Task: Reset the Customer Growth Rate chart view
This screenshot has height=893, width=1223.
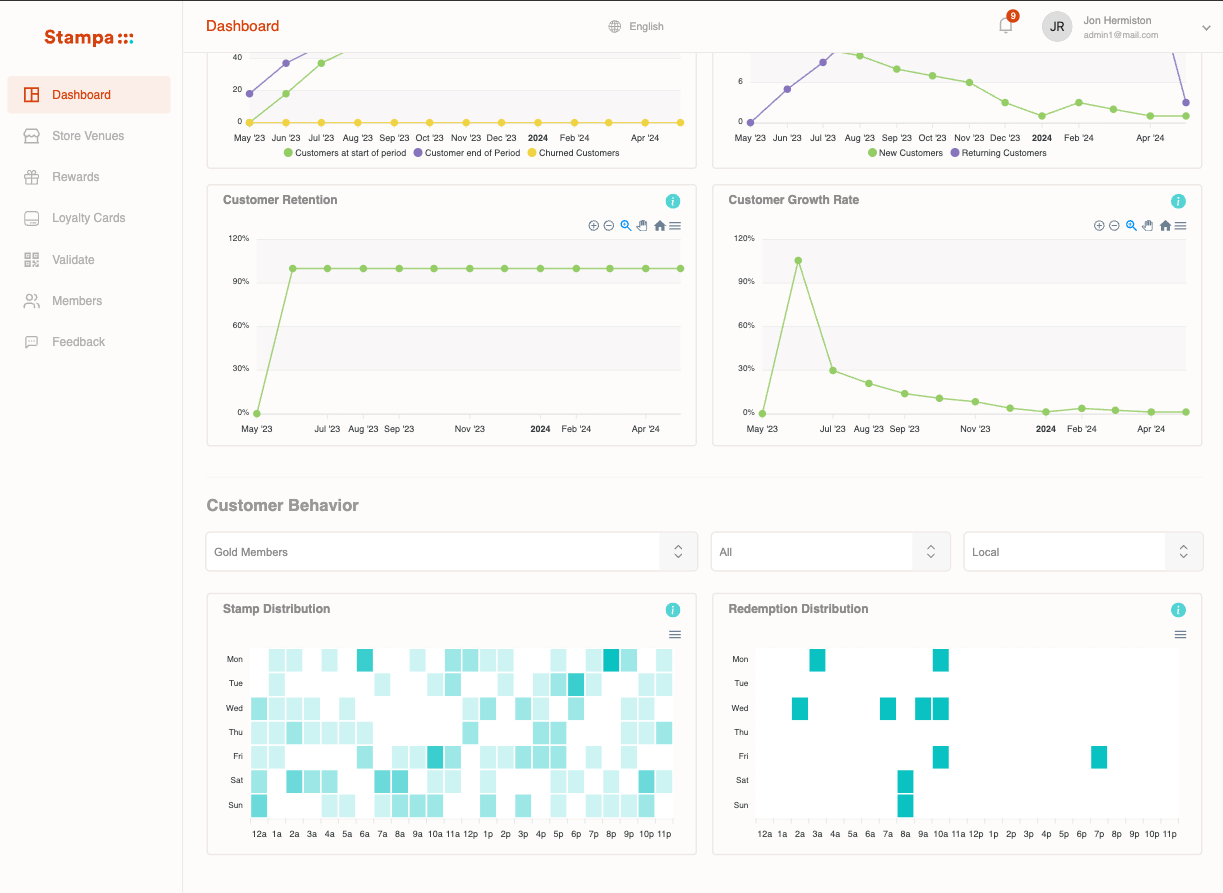Action: [x=1165, y=225]
